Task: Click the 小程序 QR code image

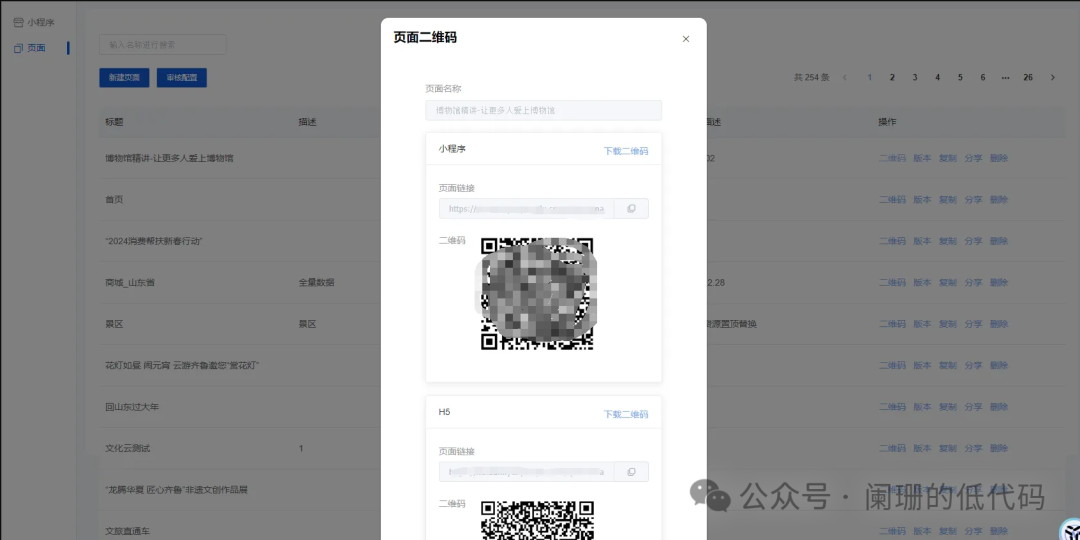Action: pyautogui.click(x=537, y=294)
